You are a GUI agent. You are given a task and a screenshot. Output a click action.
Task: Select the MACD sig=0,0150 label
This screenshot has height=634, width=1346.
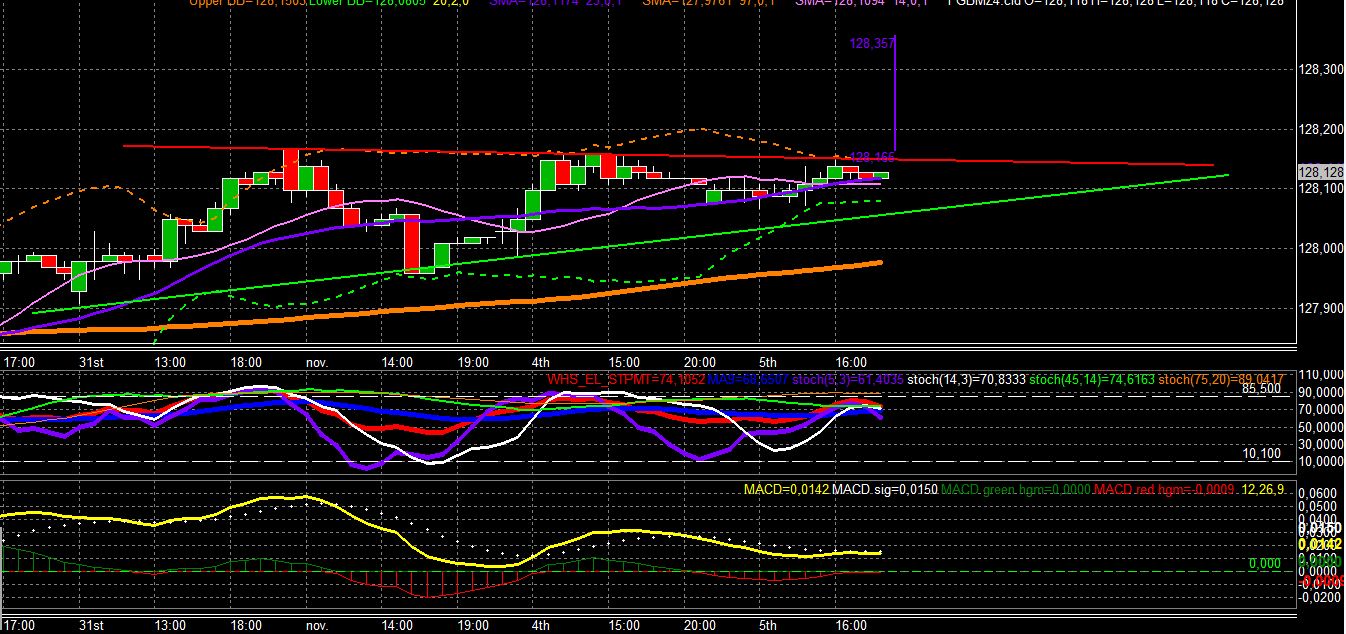(x=887, y=490)
